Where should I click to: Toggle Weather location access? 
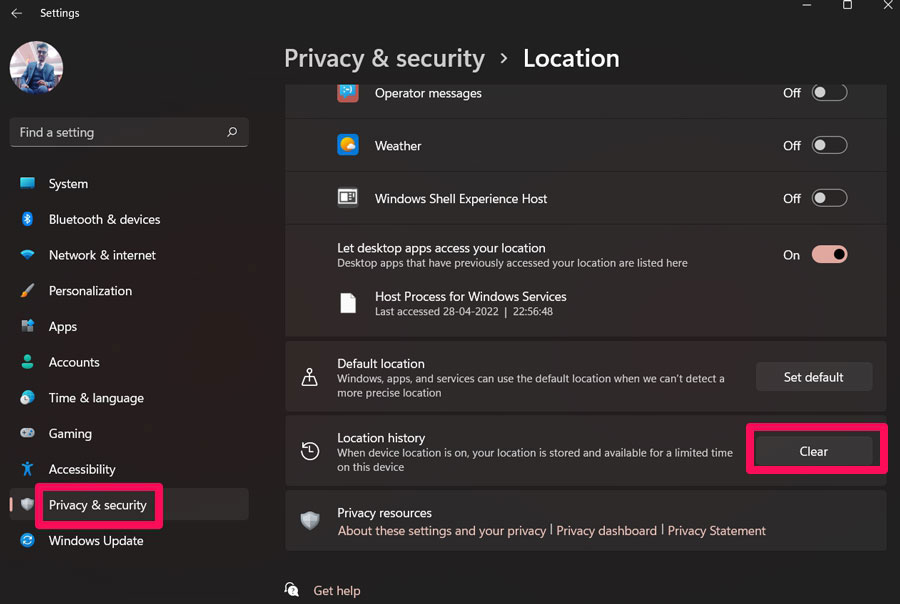[829, 145]
